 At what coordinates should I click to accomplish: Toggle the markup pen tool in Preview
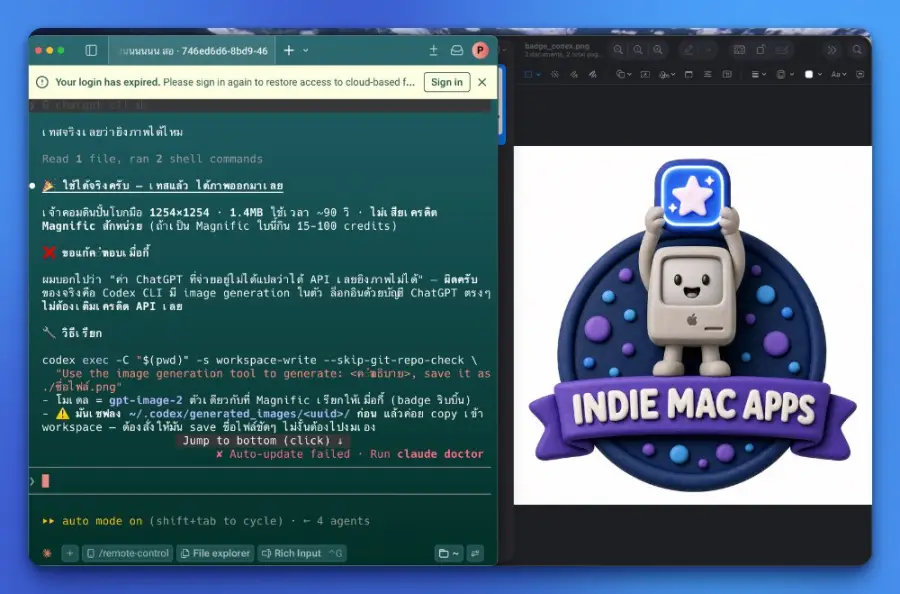pyautogui.click(x=689, y=50)
